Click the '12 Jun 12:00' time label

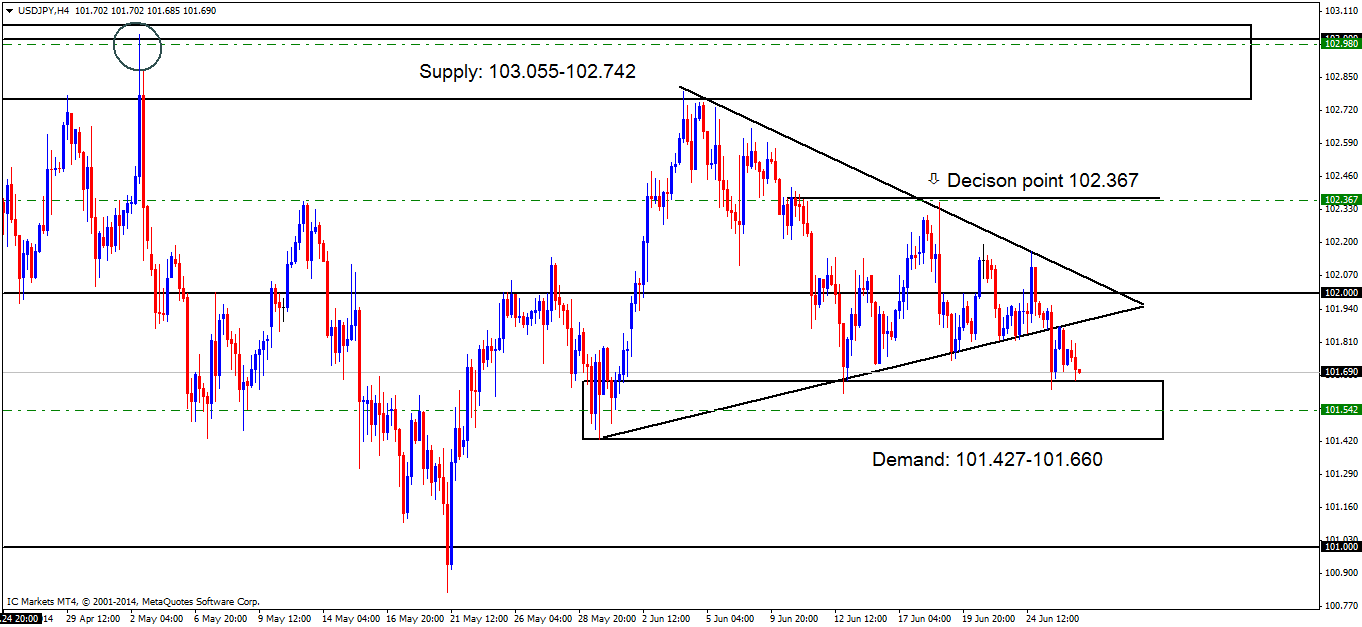pyautogui.click(x=859, y=618)
